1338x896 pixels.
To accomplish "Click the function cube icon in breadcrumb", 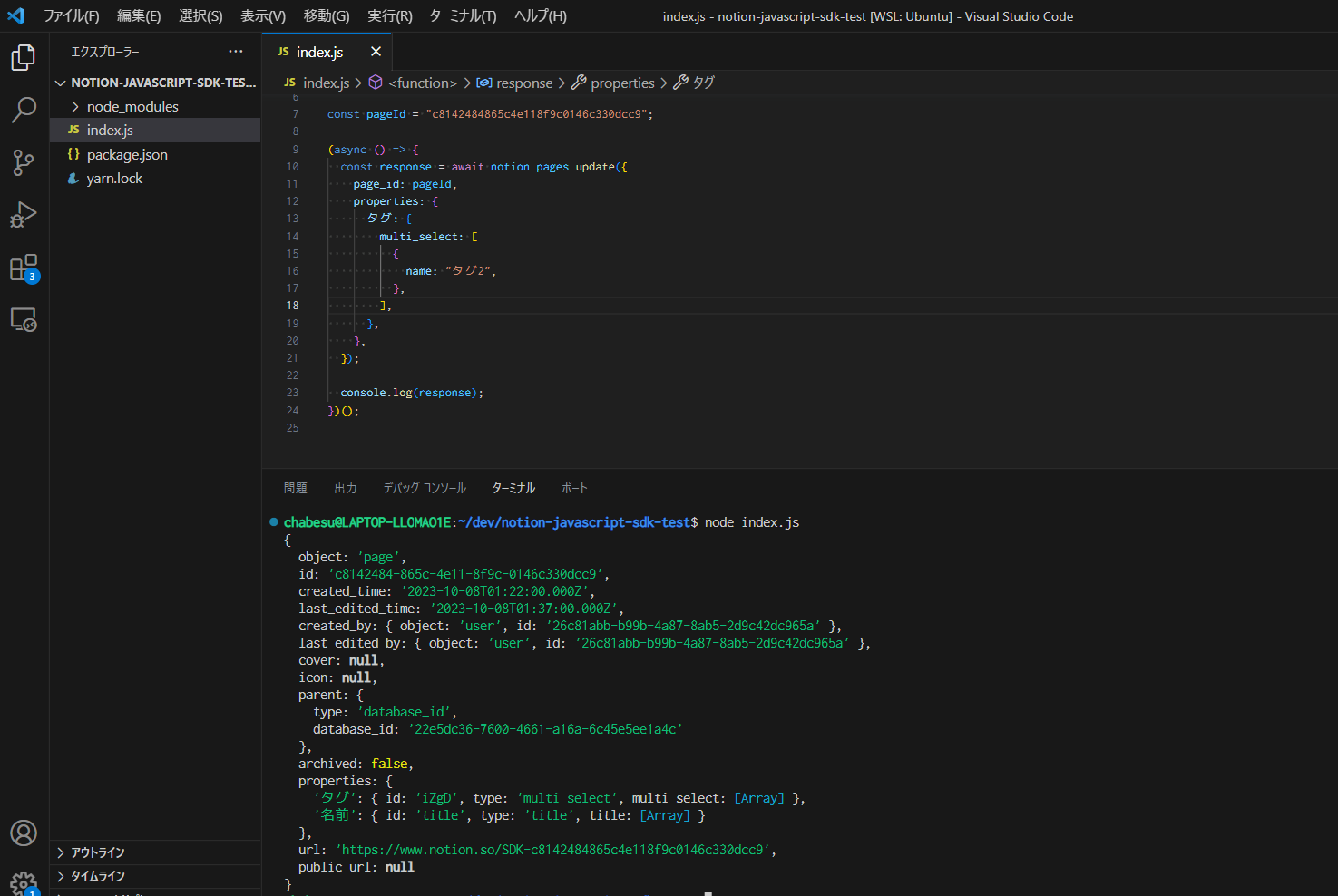I will click(376, 83).
